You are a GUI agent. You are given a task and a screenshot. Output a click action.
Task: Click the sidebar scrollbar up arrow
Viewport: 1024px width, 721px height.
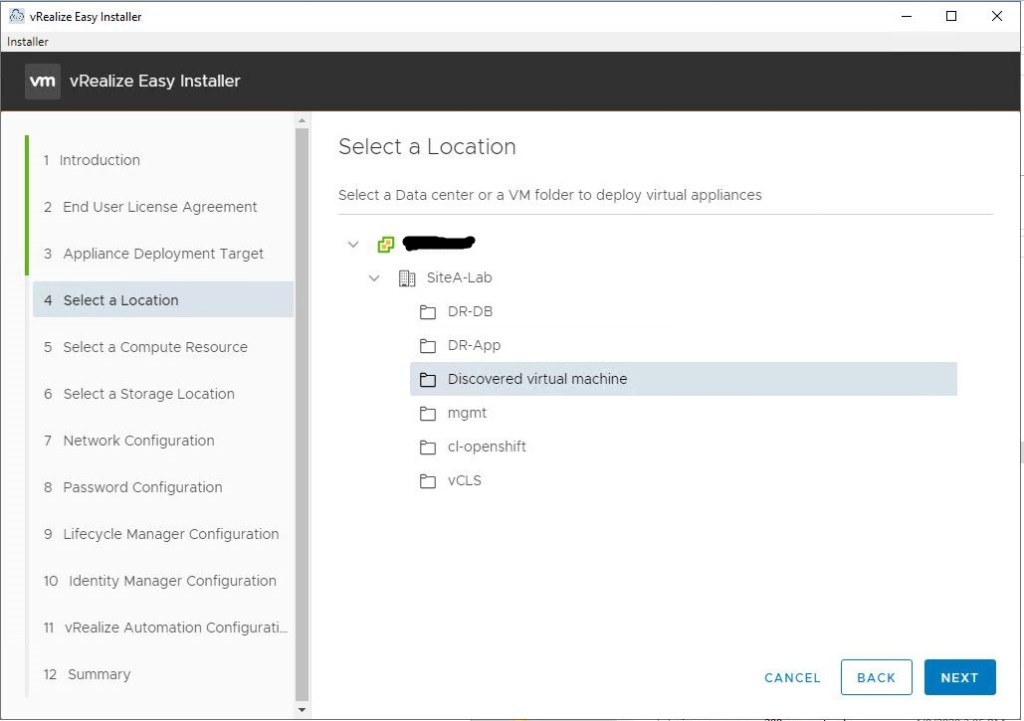pyautogui.click(x=303, y=120)
